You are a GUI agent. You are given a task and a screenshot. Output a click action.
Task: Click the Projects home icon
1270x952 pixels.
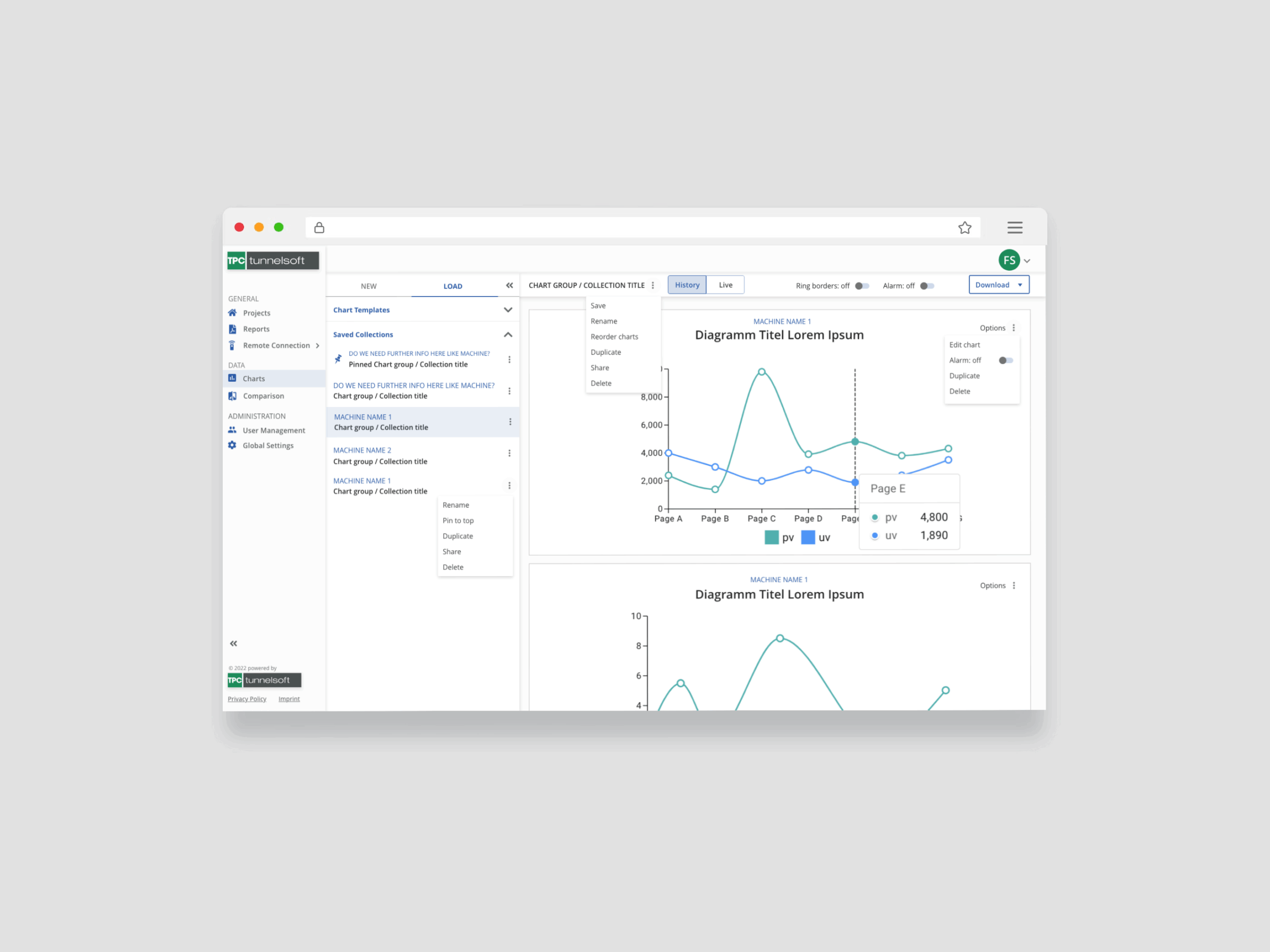coord(232,313)
